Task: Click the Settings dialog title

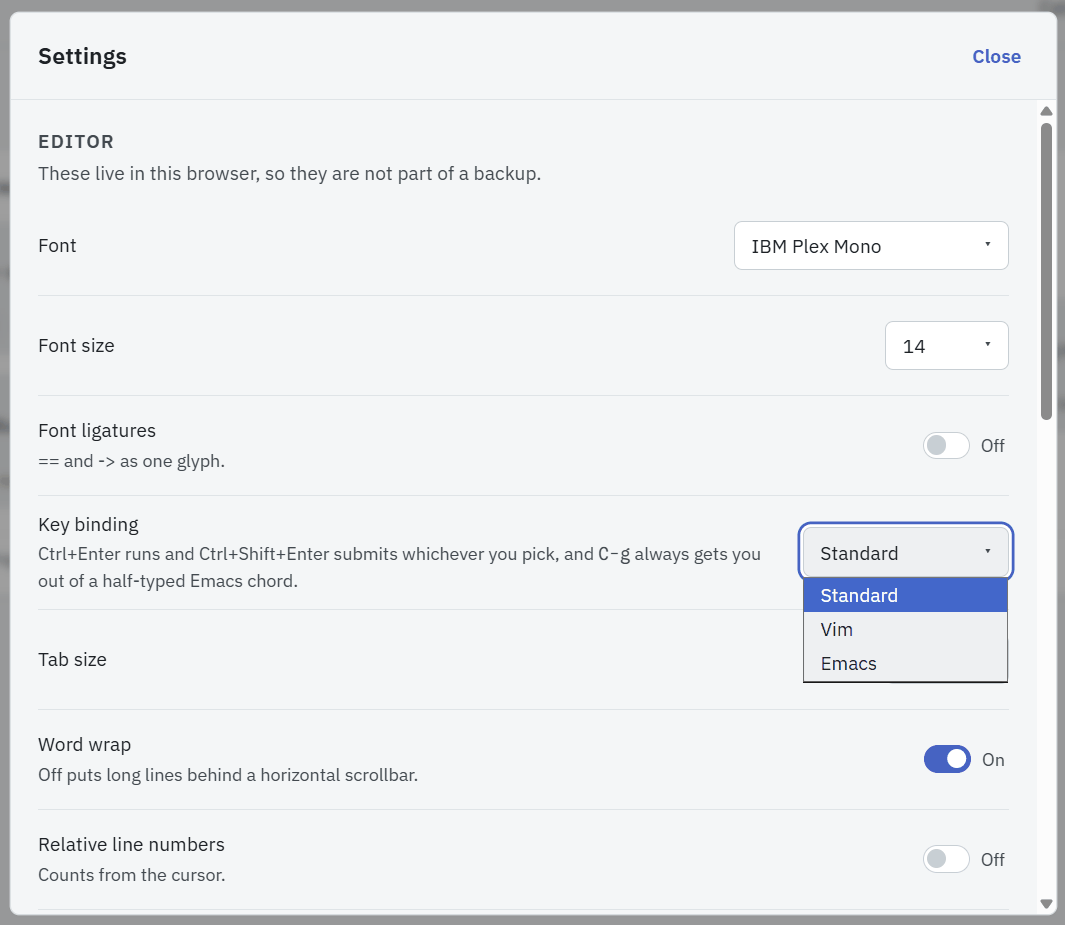Action: (x=82, y=56)
